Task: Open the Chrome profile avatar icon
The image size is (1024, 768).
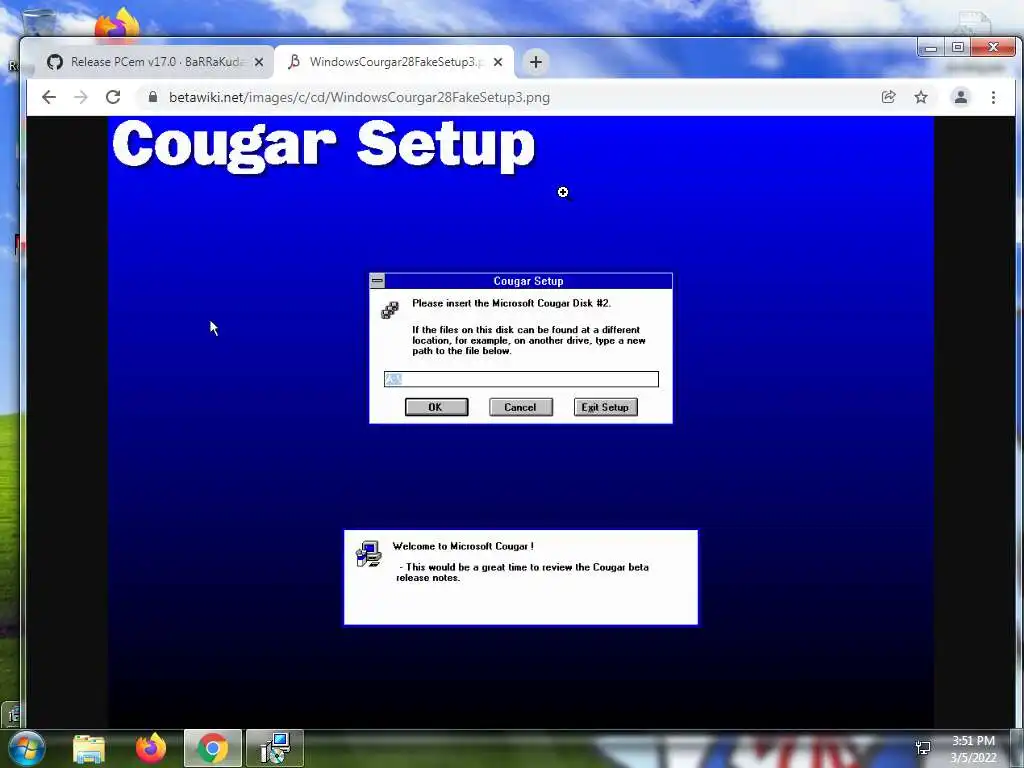Action: pos(961,97)
